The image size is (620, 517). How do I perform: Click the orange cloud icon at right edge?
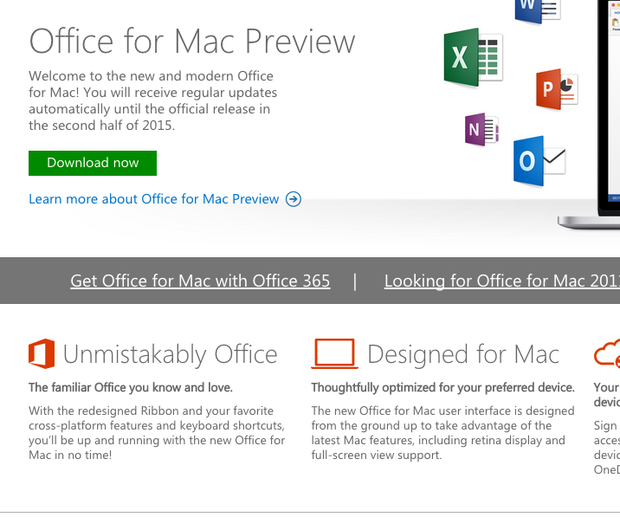click(x=607, y=354)
